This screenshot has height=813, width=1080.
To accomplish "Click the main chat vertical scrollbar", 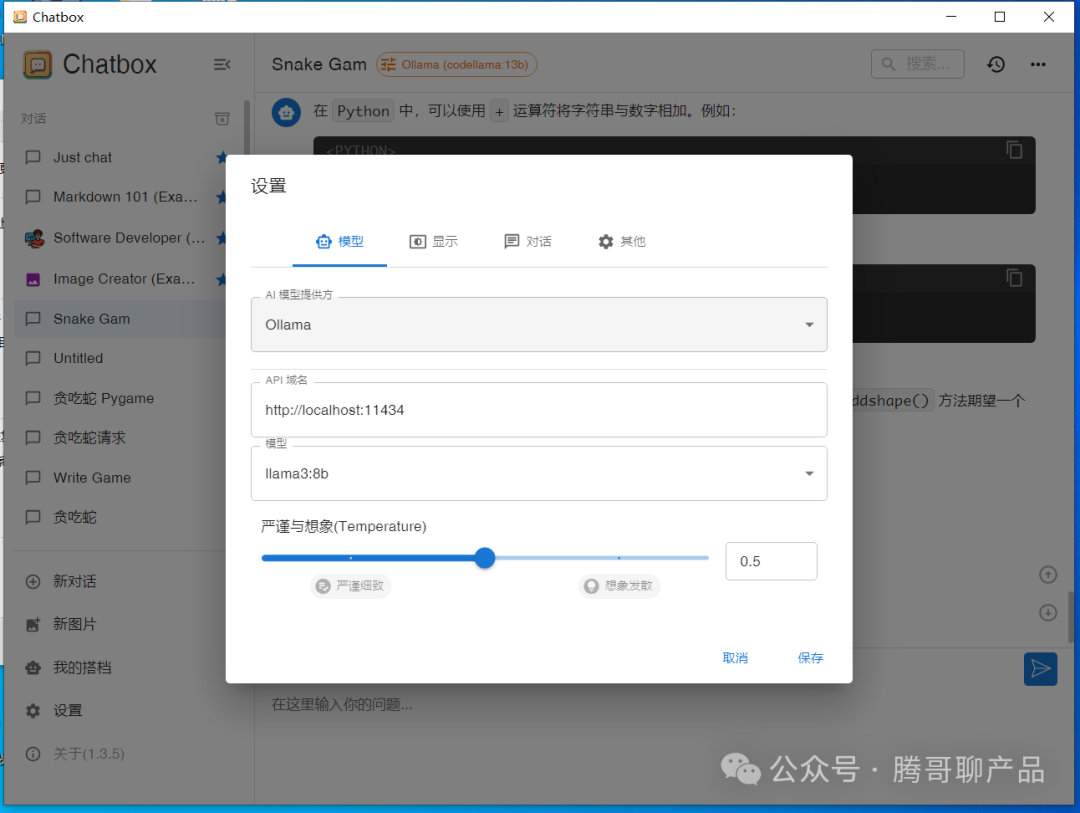I will [1070, 617].
